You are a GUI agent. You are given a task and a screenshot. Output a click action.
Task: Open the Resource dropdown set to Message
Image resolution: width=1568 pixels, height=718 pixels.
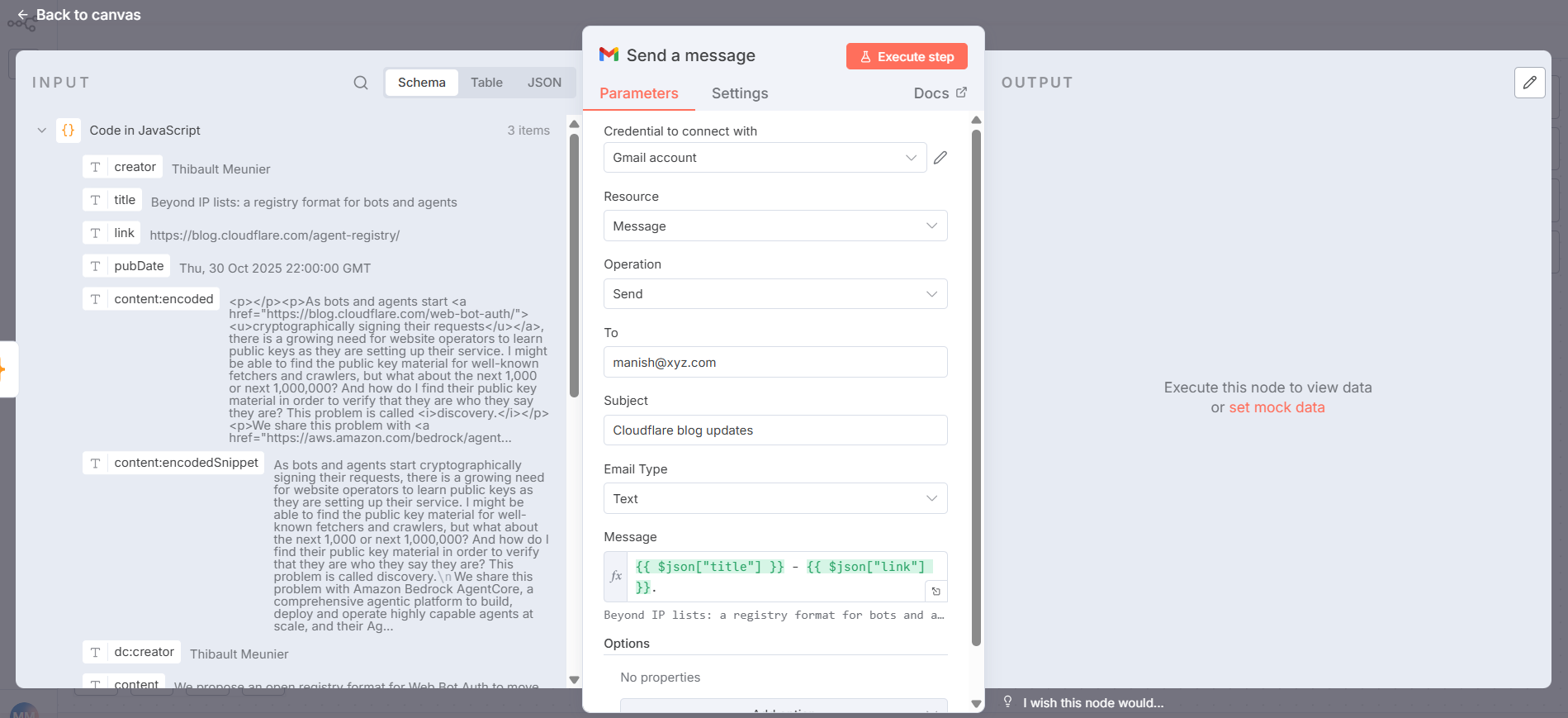click(x=775, y=226)
